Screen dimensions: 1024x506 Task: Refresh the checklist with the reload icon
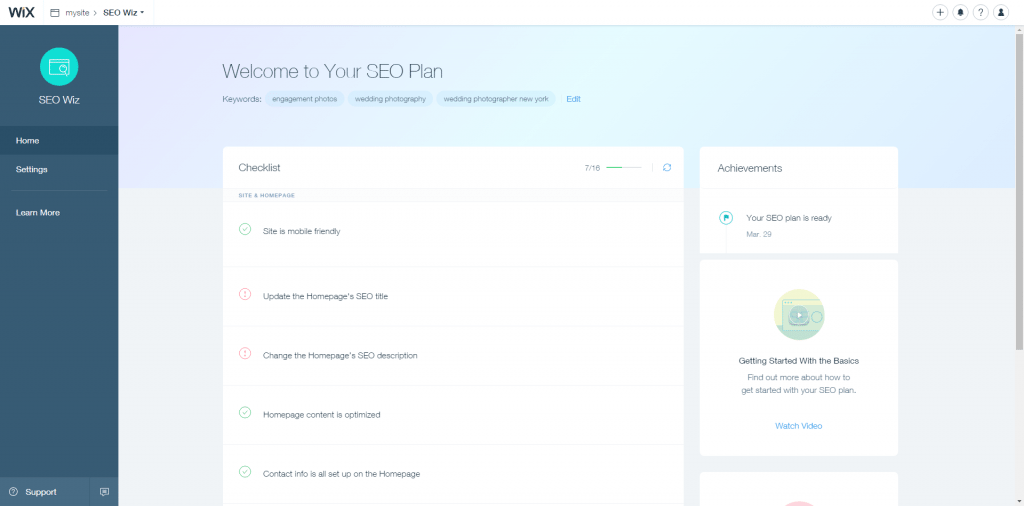click(x=667, y=168)
